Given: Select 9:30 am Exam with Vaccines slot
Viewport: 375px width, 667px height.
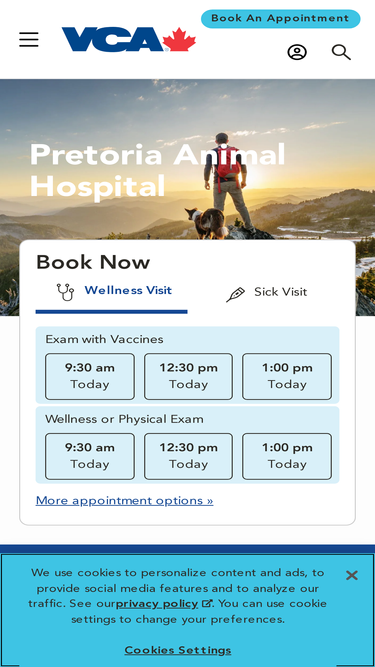Looking at the screenshot, I should click(90, 376).
